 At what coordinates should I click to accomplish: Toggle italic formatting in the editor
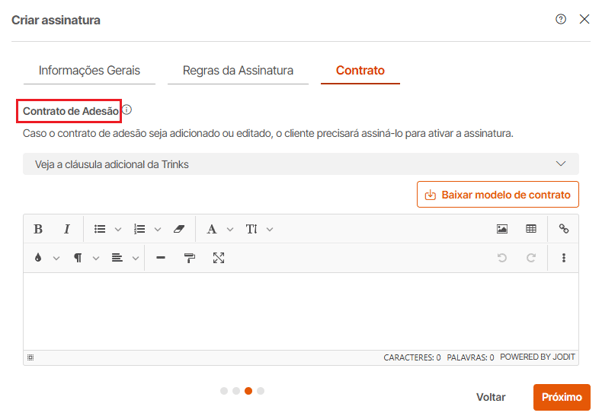(67, 229)
